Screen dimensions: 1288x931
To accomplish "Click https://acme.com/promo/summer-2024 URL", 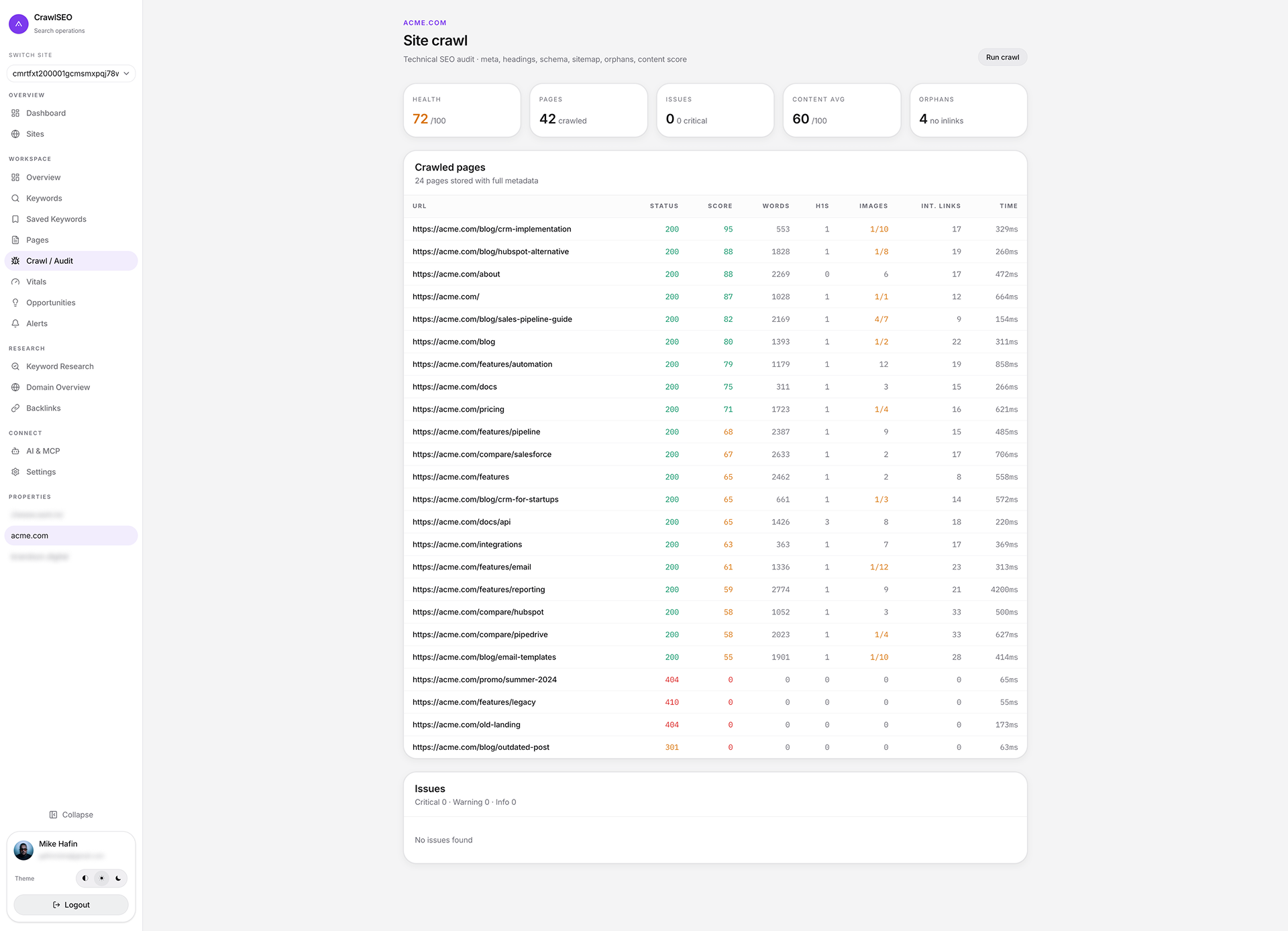I will (484, 680).
